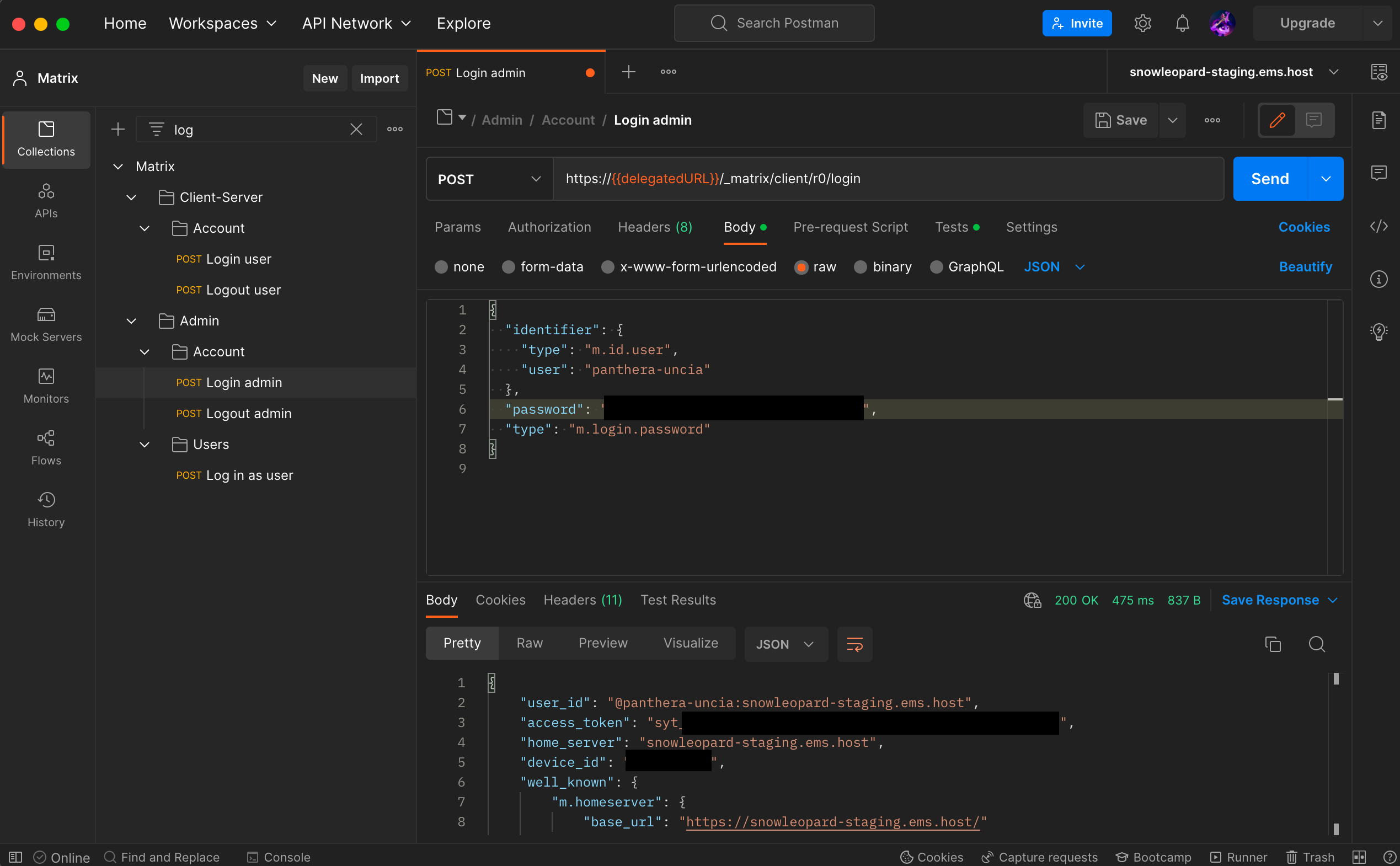Viewport: 1400px width, 866px height.
Task: Switch to Pre-request Script tab
Action: [x=850, y=227]
